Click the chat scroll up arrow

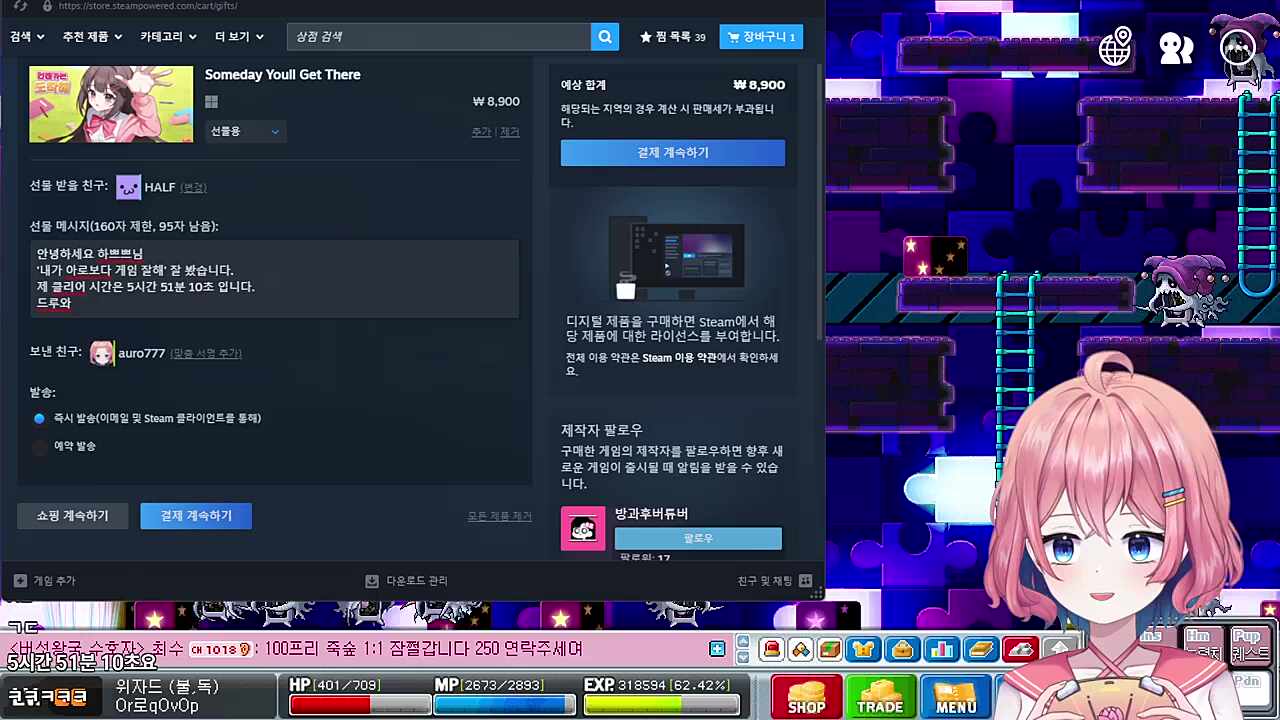coord(742,643)
